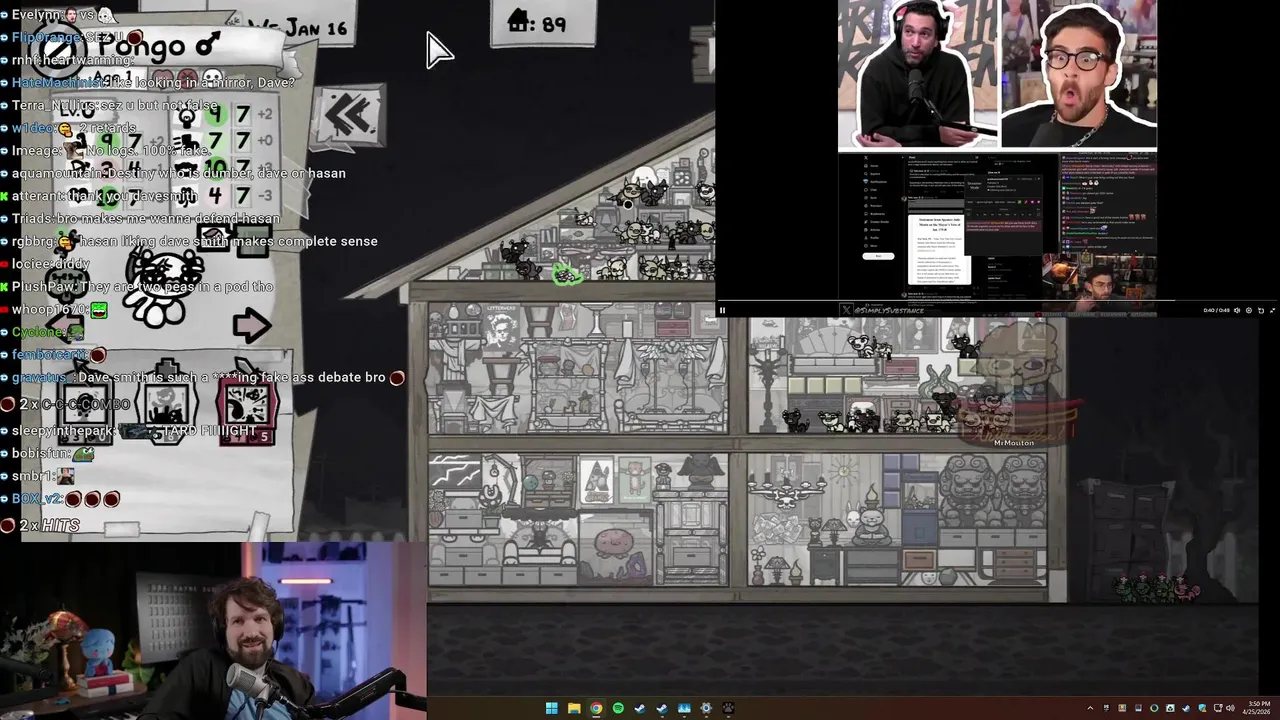This screenshot has height=720, width=1280.
Task: Click chat username PlushPaw
Action: click(43, 286)
